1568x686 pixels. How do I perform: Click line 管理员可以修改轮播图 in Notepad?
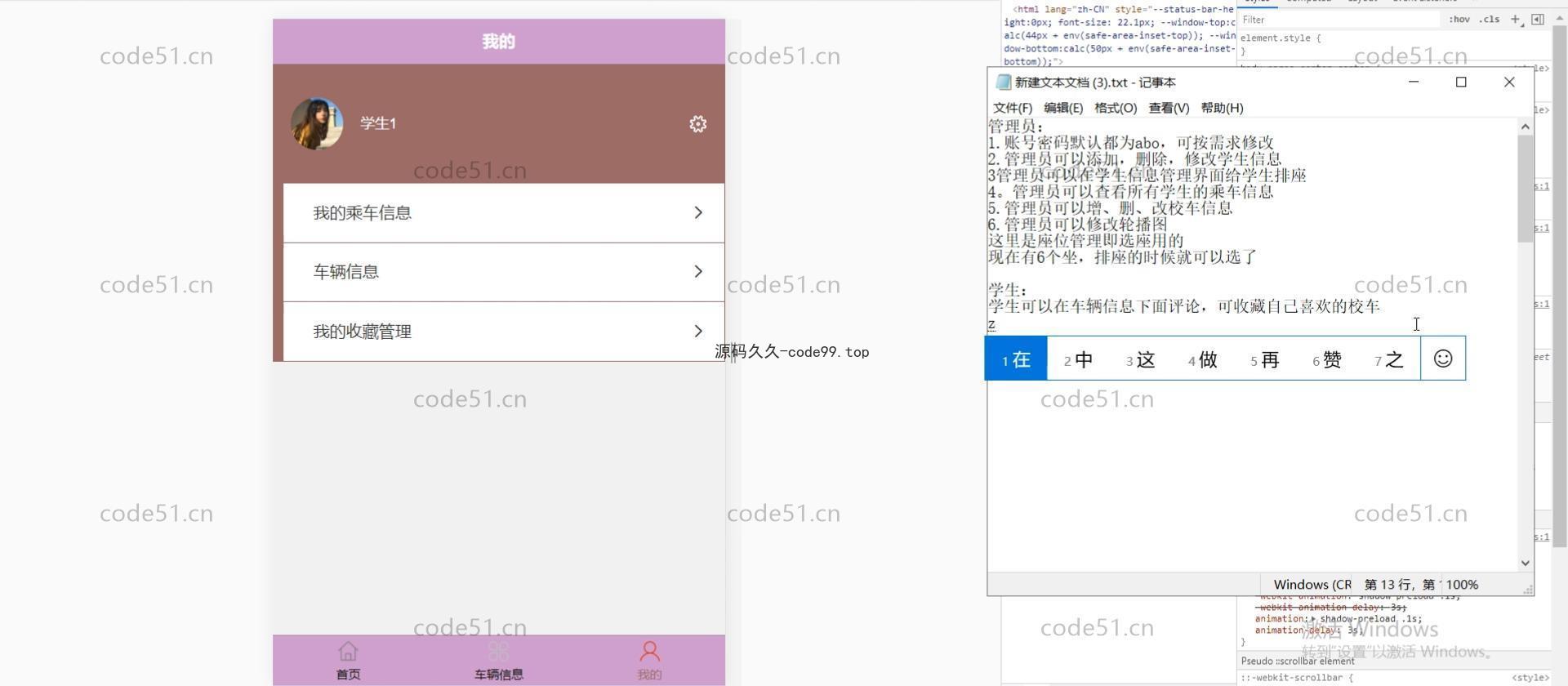coord(1077,225)
